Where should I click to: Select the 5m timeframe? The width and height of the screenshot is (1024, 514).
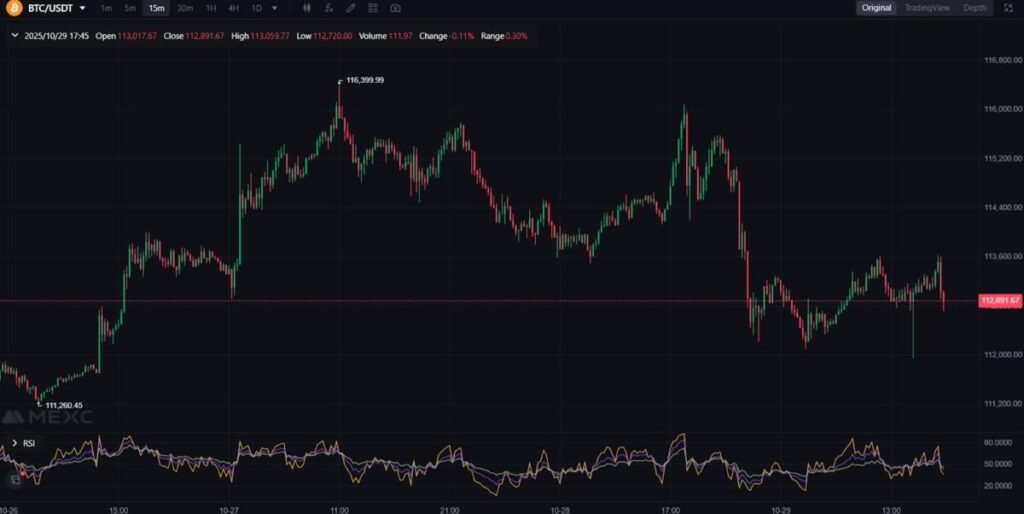pyautogui.click(x=130, y=8)
